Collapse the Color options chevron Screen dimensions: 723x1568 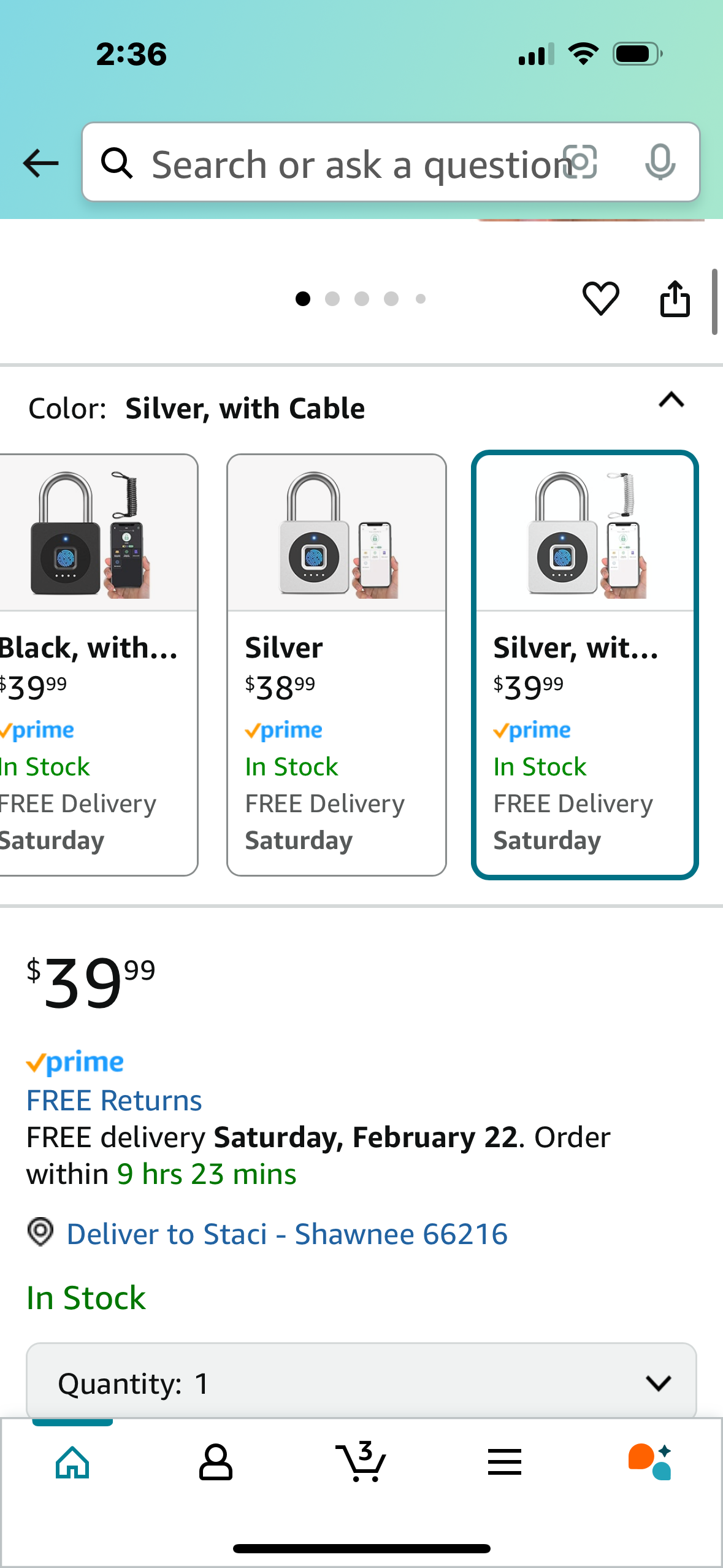[x=671, y=401]
